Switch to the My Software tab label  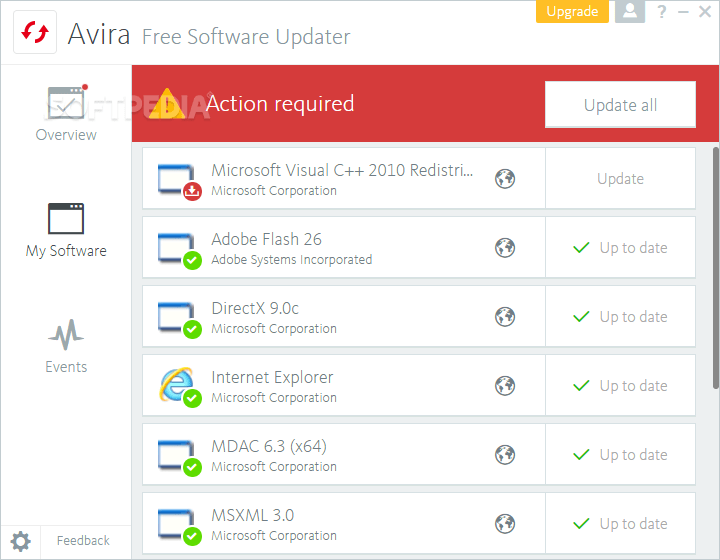click(66, 251)
